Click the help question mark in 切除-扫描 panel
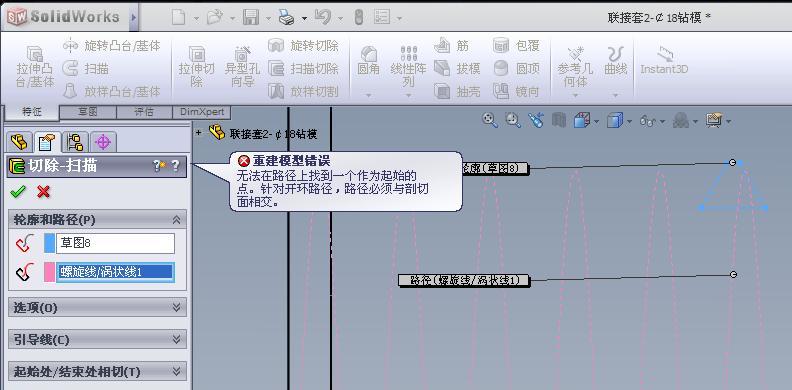 point(176,166)
